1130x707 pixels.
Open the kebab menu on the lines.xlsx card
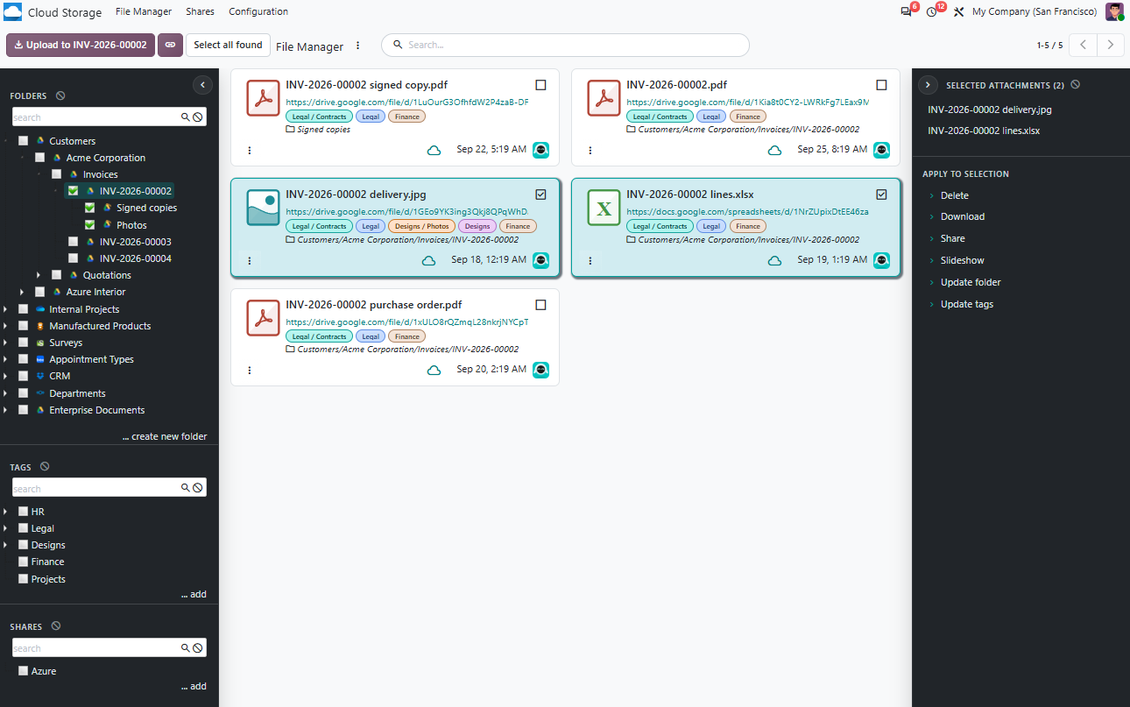tap(590, 260)
